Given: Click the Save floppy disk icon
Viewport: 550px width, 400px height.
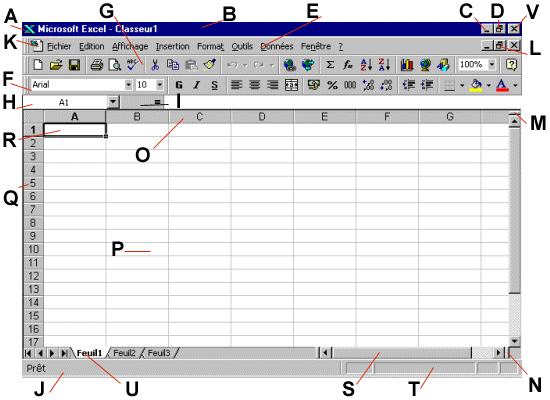Looking at the screenshot, I should (x=74, y=65).
